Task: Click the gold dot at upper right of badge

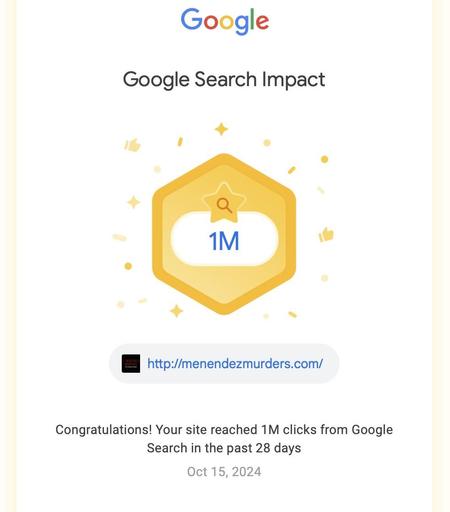Action: tap(324, 159)
